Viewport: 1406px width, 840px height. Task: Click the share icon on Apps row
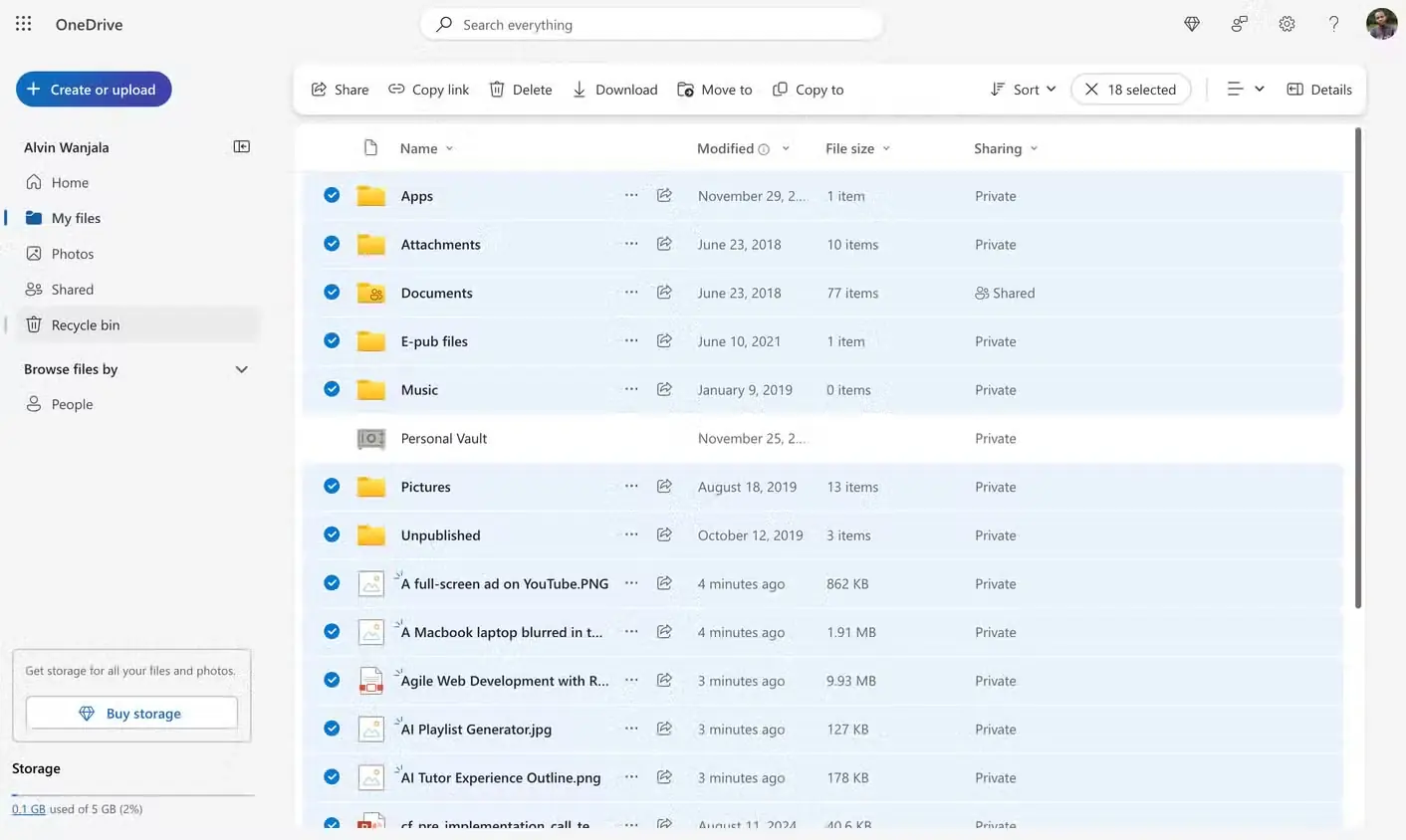click(x=664, y=195)
